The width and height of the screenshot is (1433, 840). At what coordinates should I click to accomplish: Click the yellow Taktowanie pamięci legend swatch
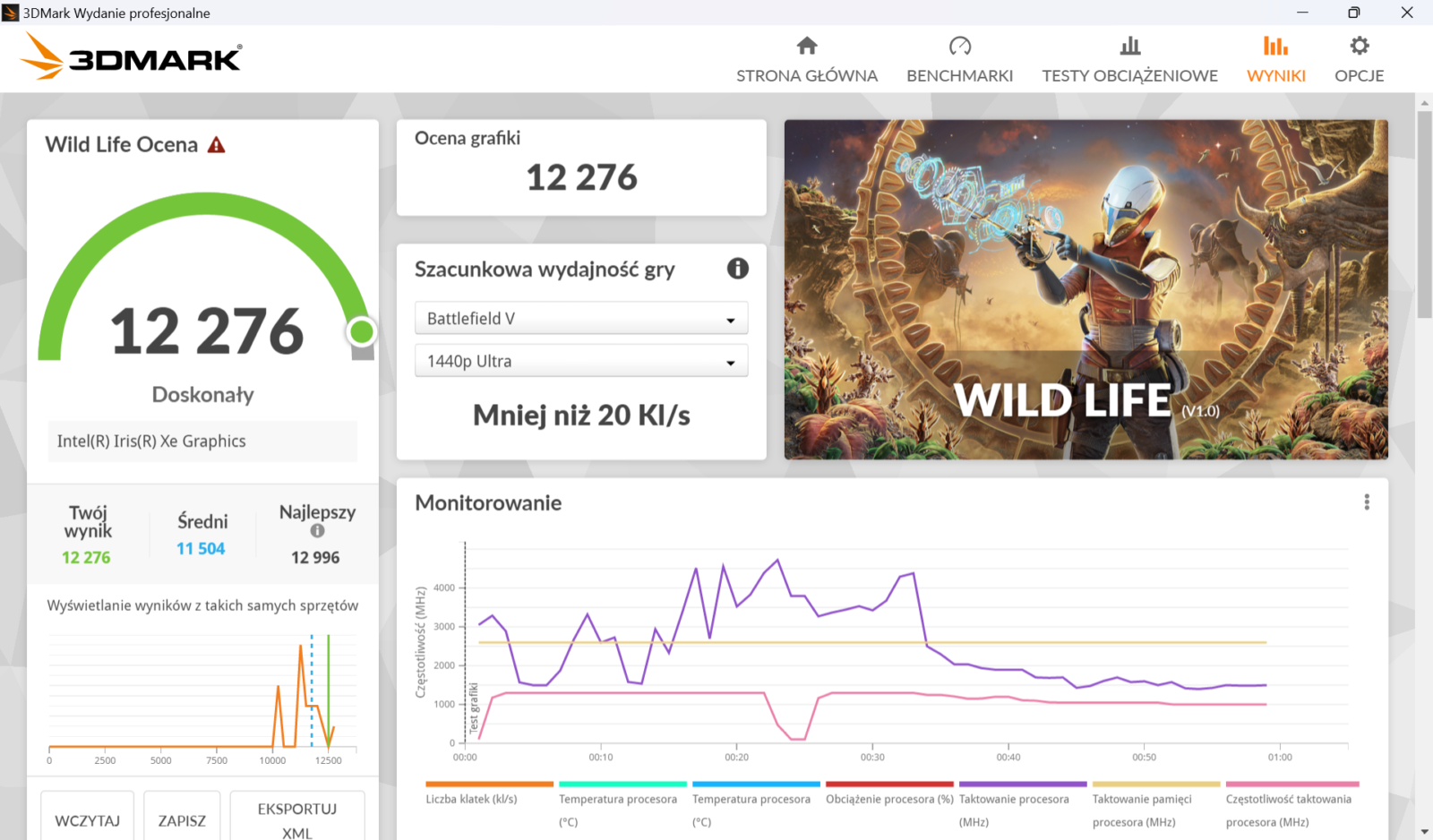(1155, 784)
